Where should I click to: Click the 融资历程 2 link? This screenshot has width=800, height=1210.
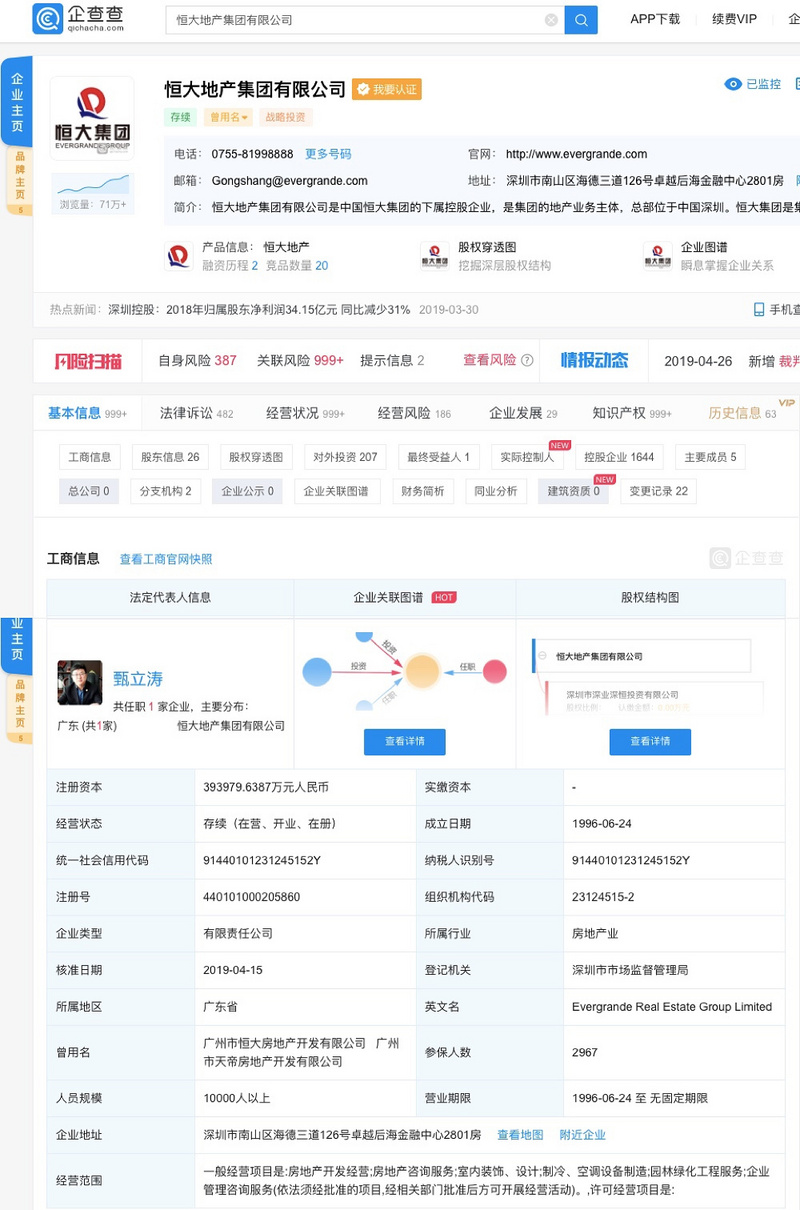pos(230,266)
